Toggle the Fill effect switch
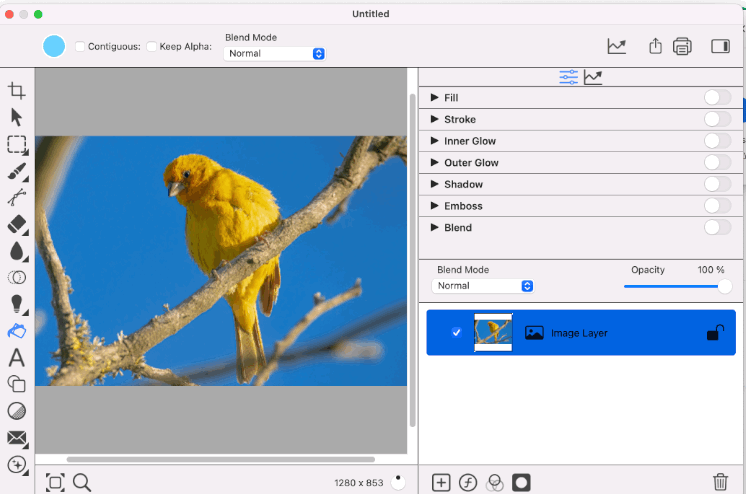This screenshot has height=494, width=746. tap(717, 98)
